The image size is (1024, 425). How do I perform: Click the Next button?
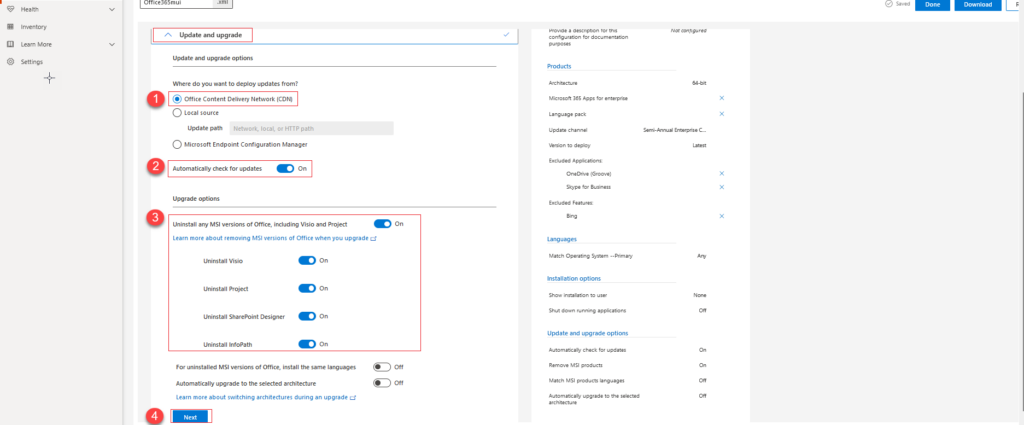coord(190,417)
